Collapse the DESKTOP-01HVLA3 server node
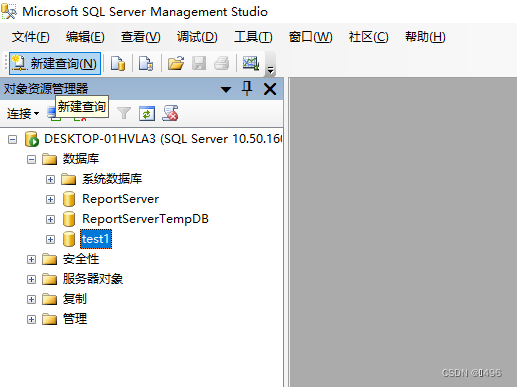Image resolution: width=517 pixels, height=387 pixels. pyautogui.click(x=12, y=139)
